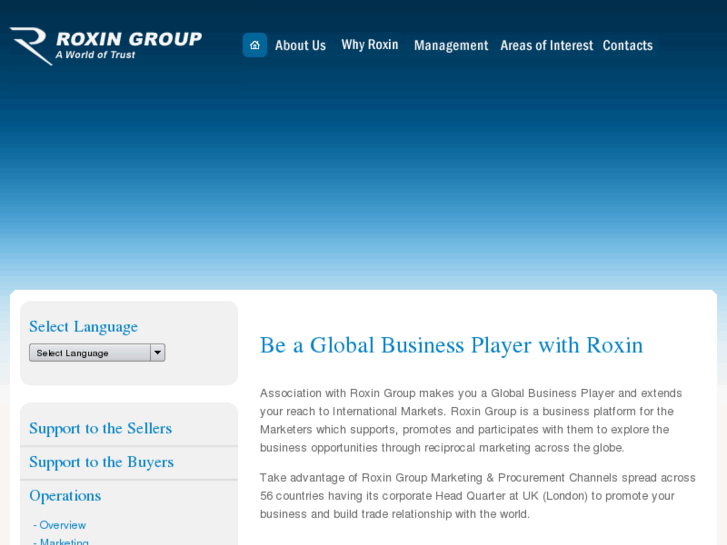Viewport: 727px width, 545px height.
Task: Go to the Management page
Action: tap(451, 45)
